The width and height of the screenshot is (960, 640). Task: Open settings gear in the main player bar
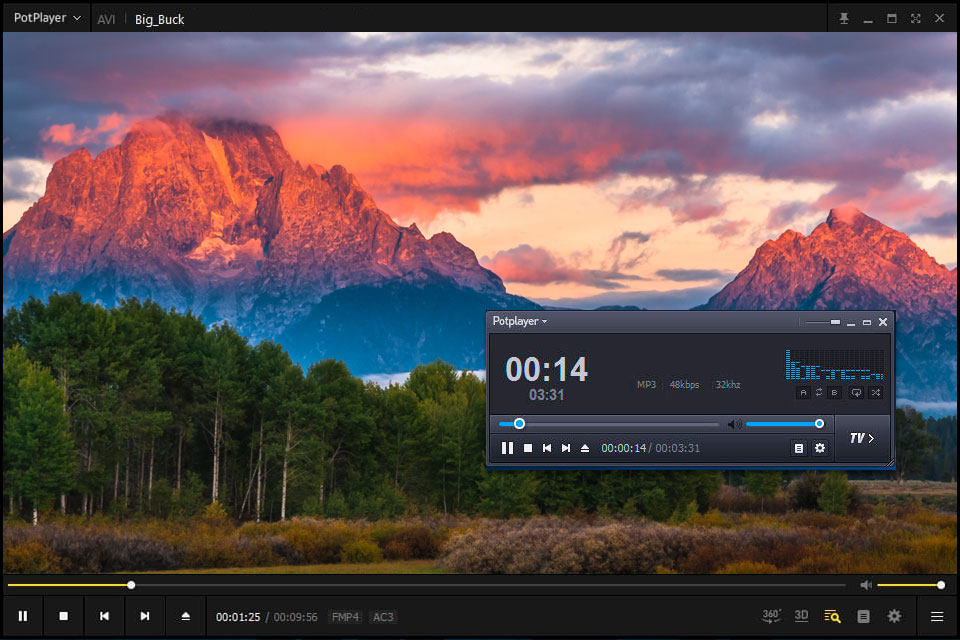[894, 616]
